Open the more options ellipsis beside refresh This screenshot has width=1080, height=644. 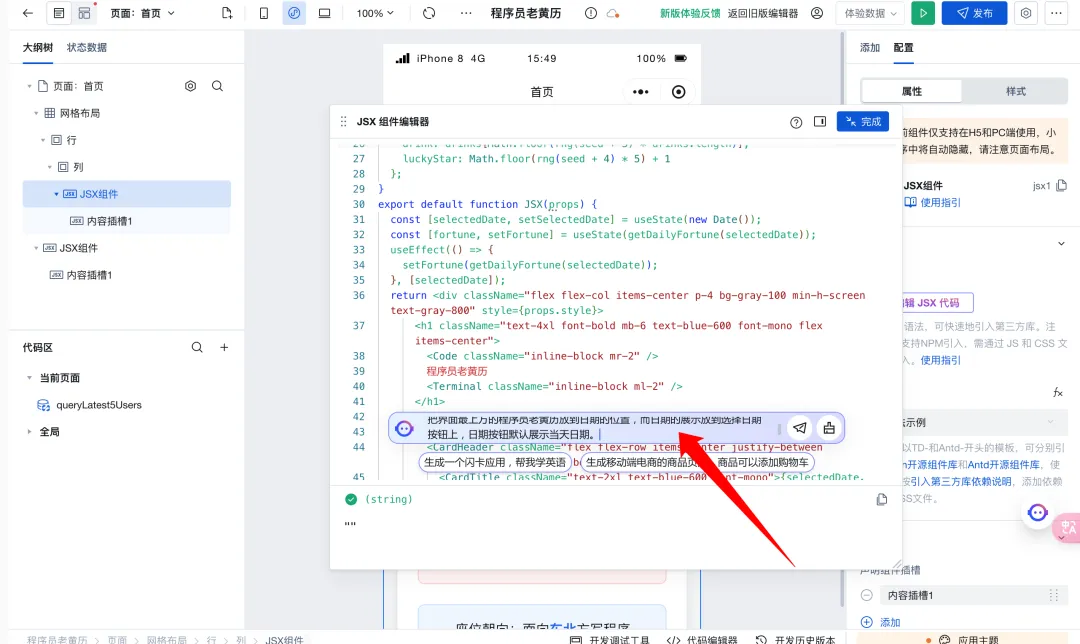466,13
